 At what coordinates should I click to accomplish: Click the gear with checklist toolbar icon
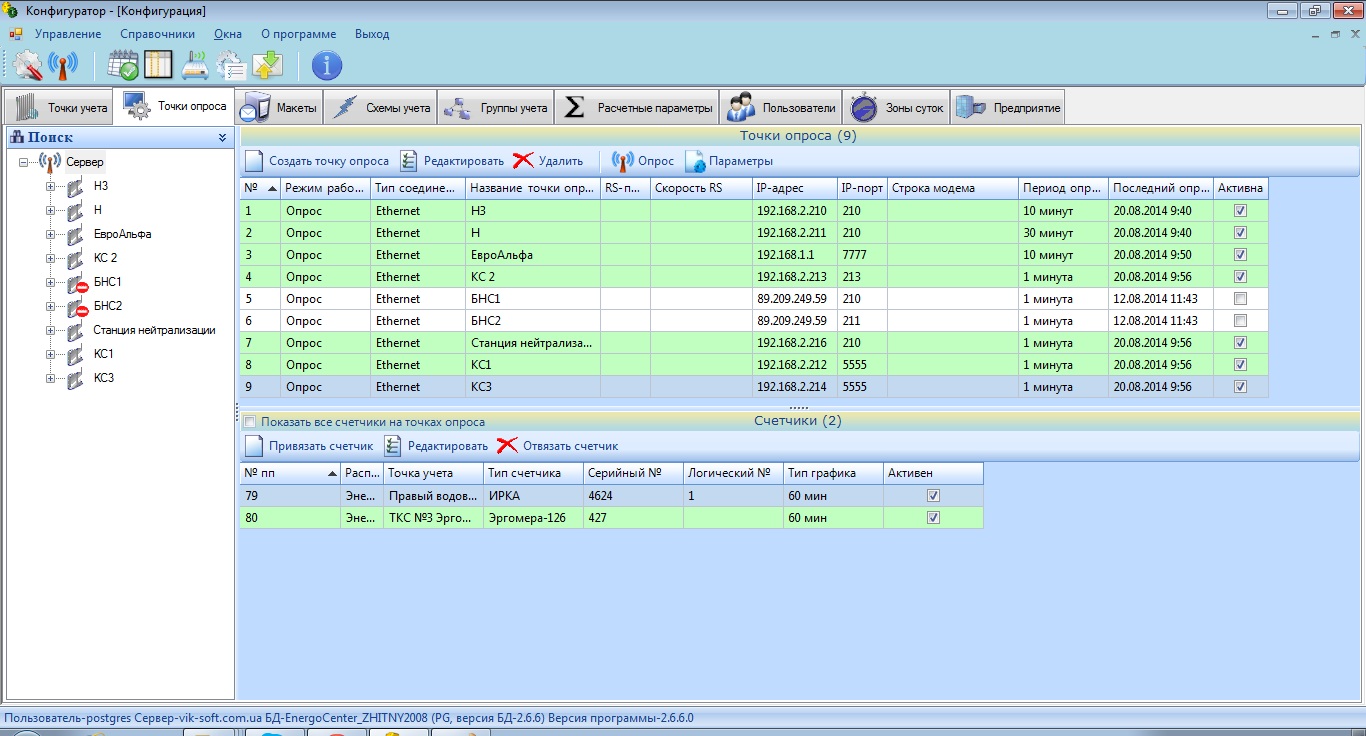click(x=231, y=66)
